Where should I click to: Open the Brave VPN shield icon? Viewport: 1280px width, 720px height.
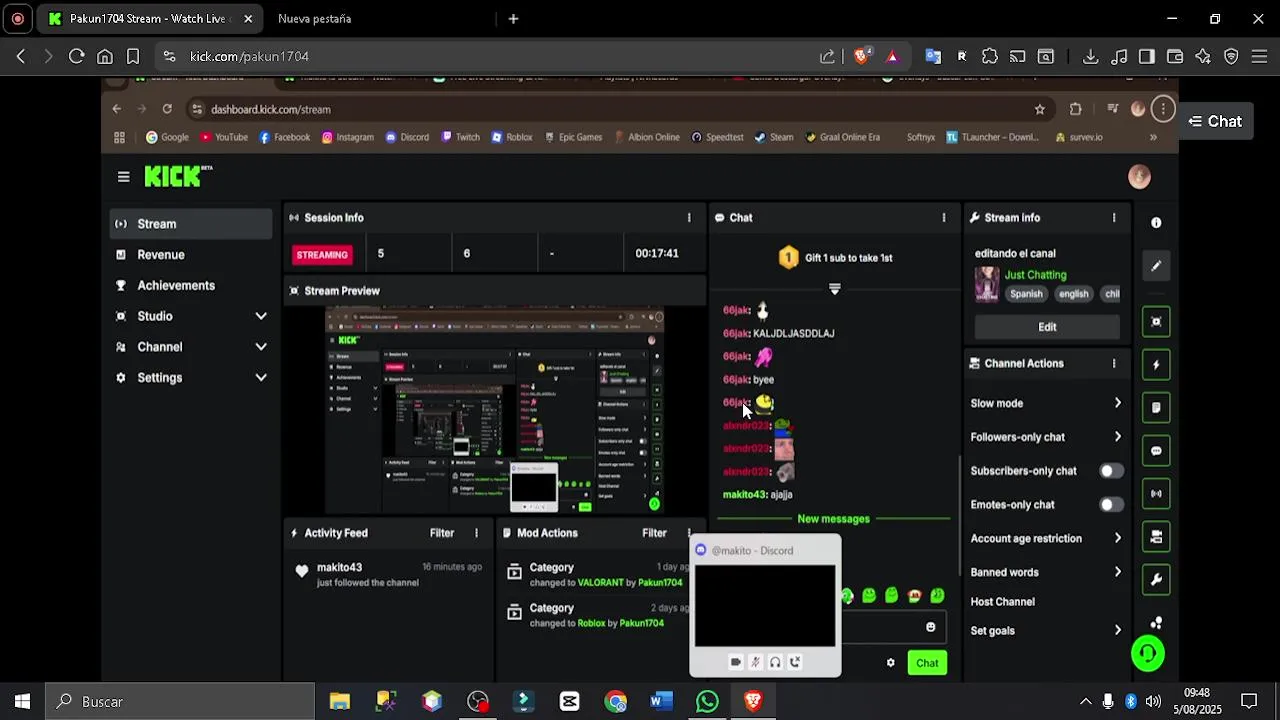click(1231, 56)
